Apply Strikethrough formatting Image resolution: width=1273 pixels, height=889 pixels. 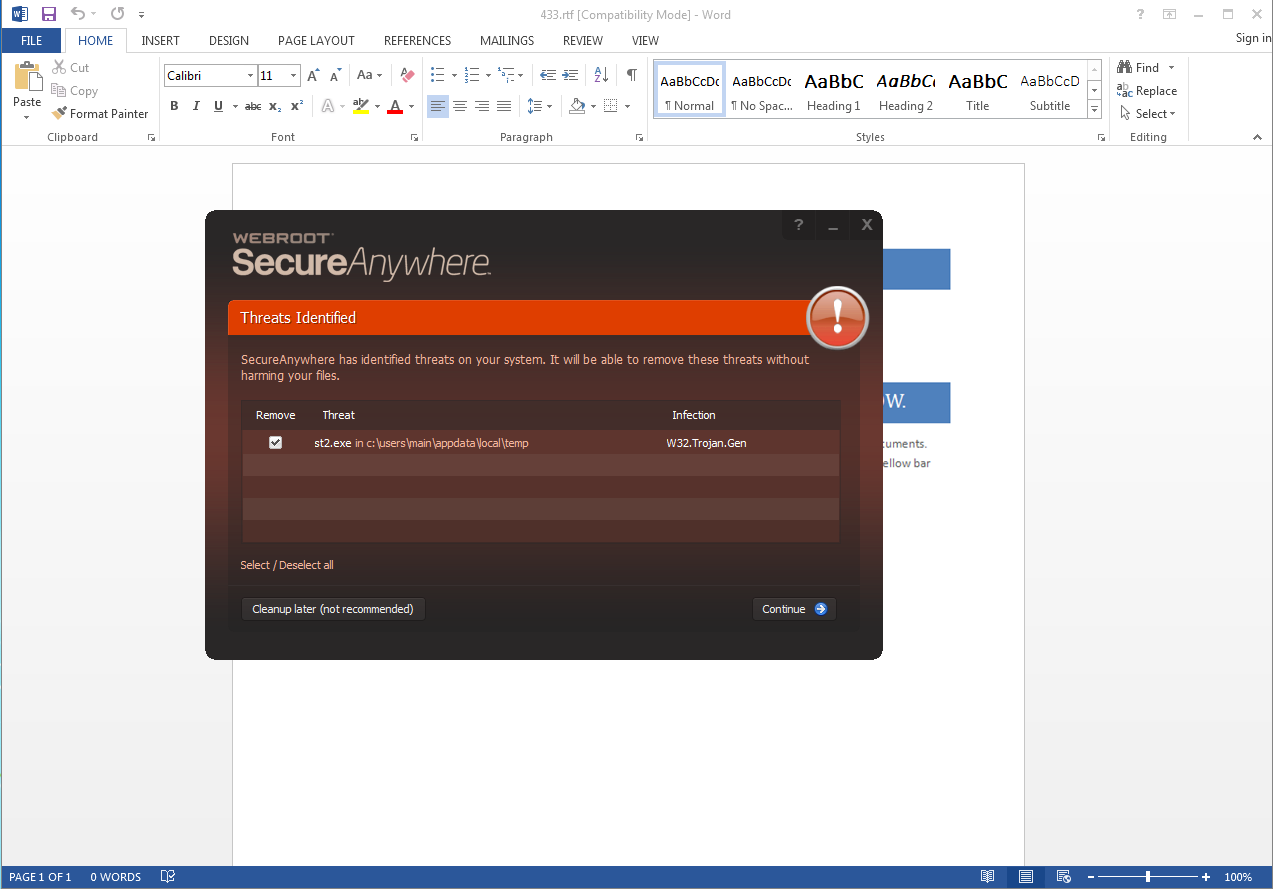pyautogui.click(x=253, y=106)
